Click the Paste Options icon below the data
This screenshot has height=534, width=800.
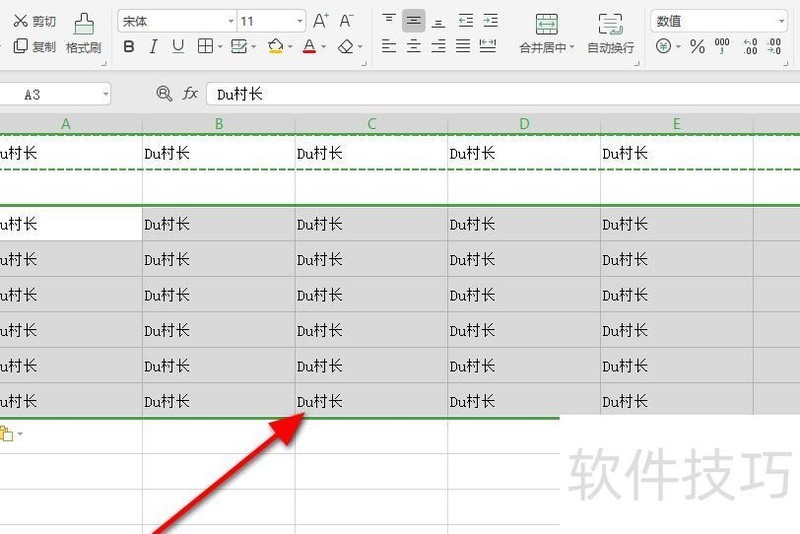6,434
